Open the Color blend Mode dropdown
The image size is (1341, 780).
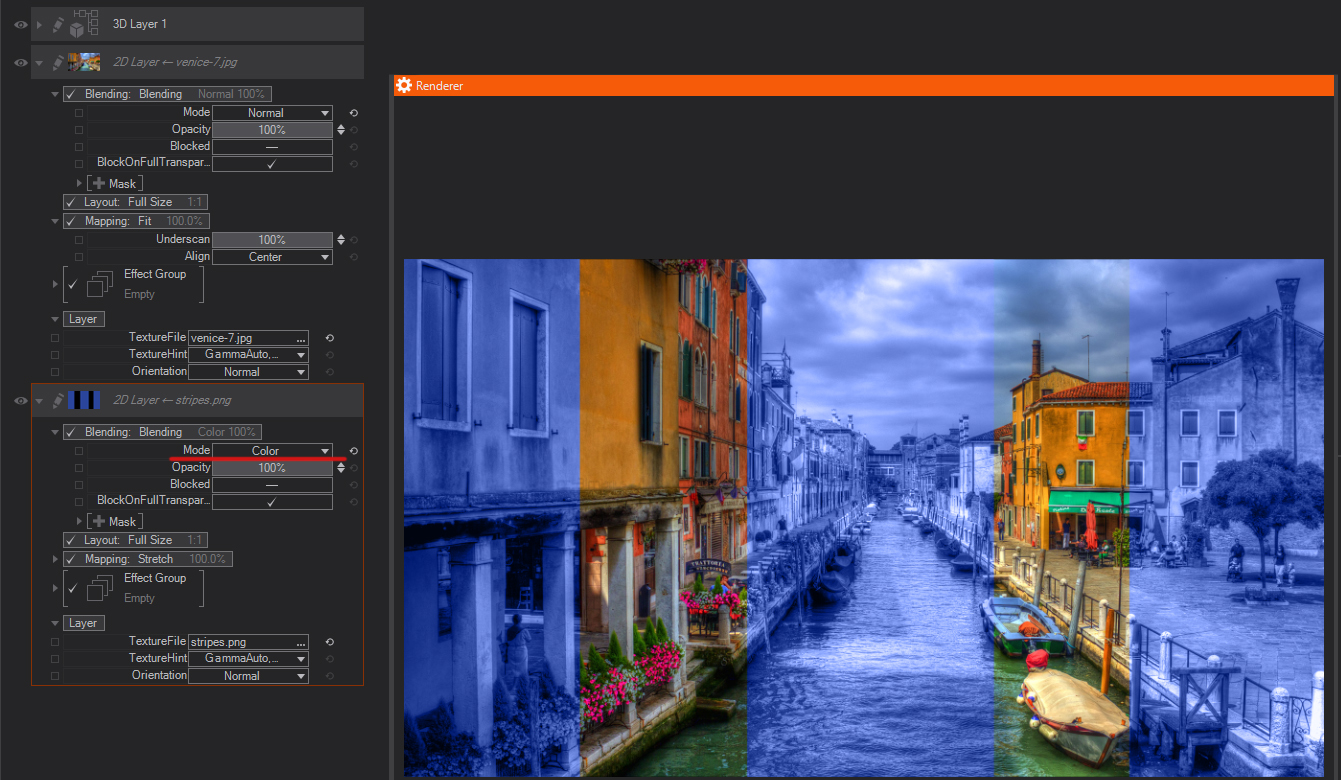272,451
